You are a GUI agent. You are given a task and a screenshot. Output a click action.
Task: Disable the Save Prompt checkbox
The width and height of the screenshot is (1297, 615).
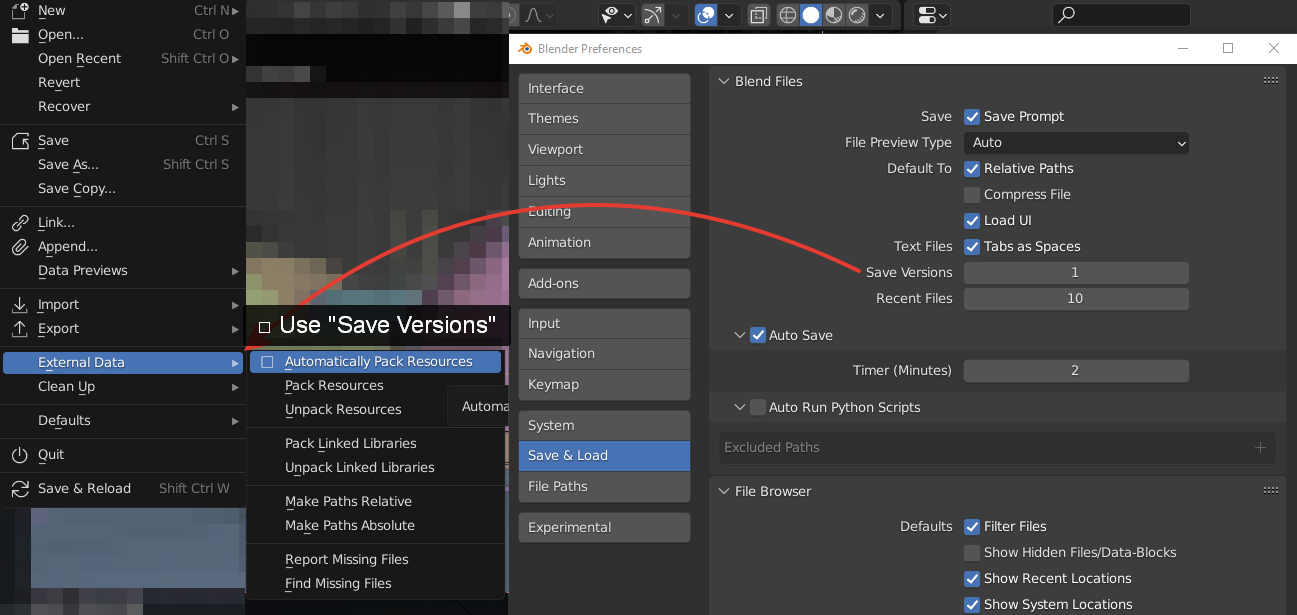972,116
